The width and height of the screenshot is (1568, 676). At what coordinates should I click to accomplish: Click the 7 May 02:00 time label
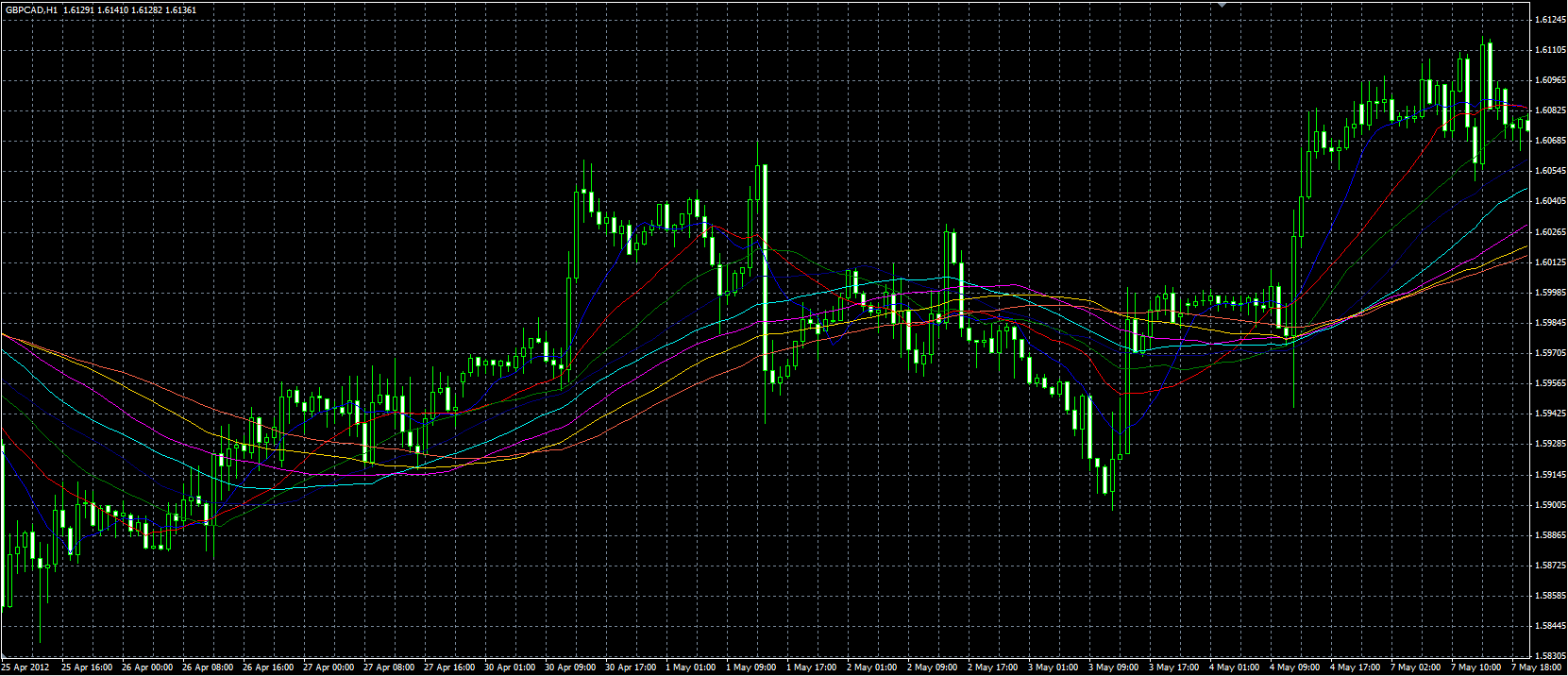click(1415, 668)
